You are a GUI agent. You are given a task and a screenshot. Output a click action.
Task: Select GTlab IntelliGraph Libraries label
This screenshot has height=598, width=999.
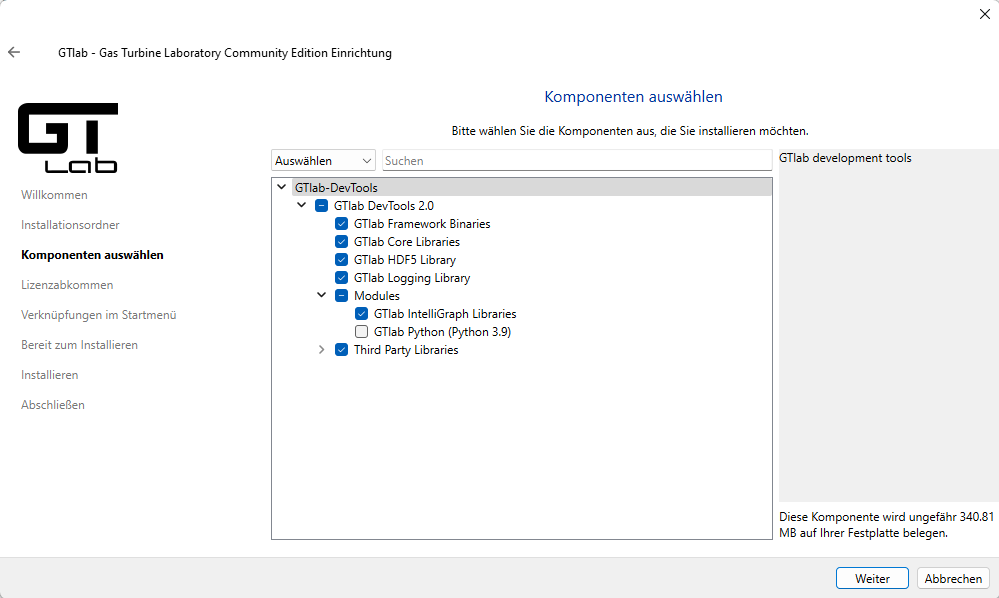point(445,313)
